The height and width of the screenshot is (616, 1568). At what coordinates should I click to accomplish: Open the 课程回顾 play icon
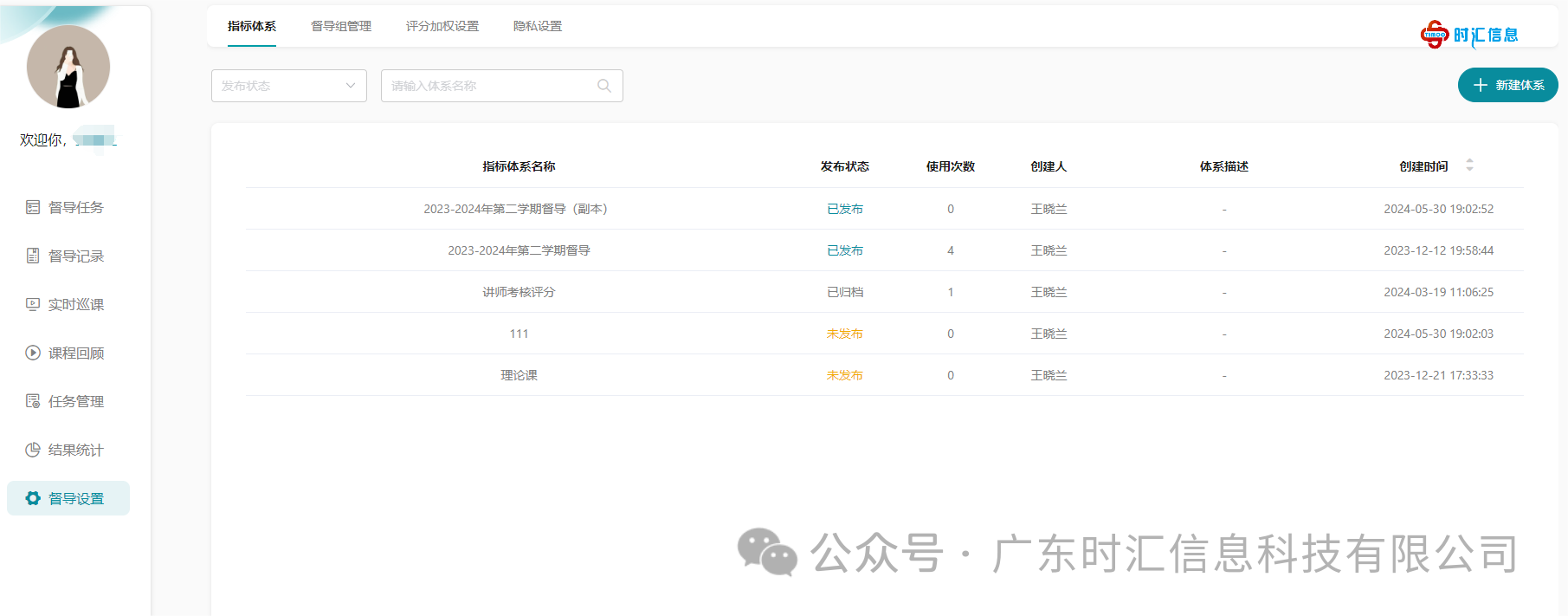pos(33,353)
